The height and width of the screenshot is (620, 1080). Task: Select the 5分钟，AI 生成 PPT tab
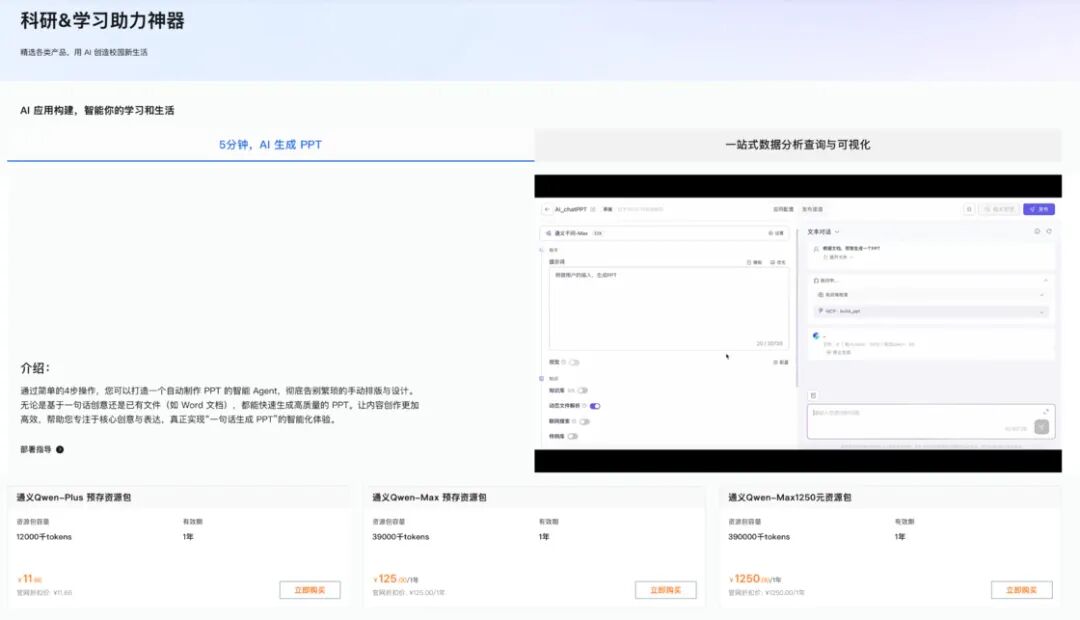[270, 145]
